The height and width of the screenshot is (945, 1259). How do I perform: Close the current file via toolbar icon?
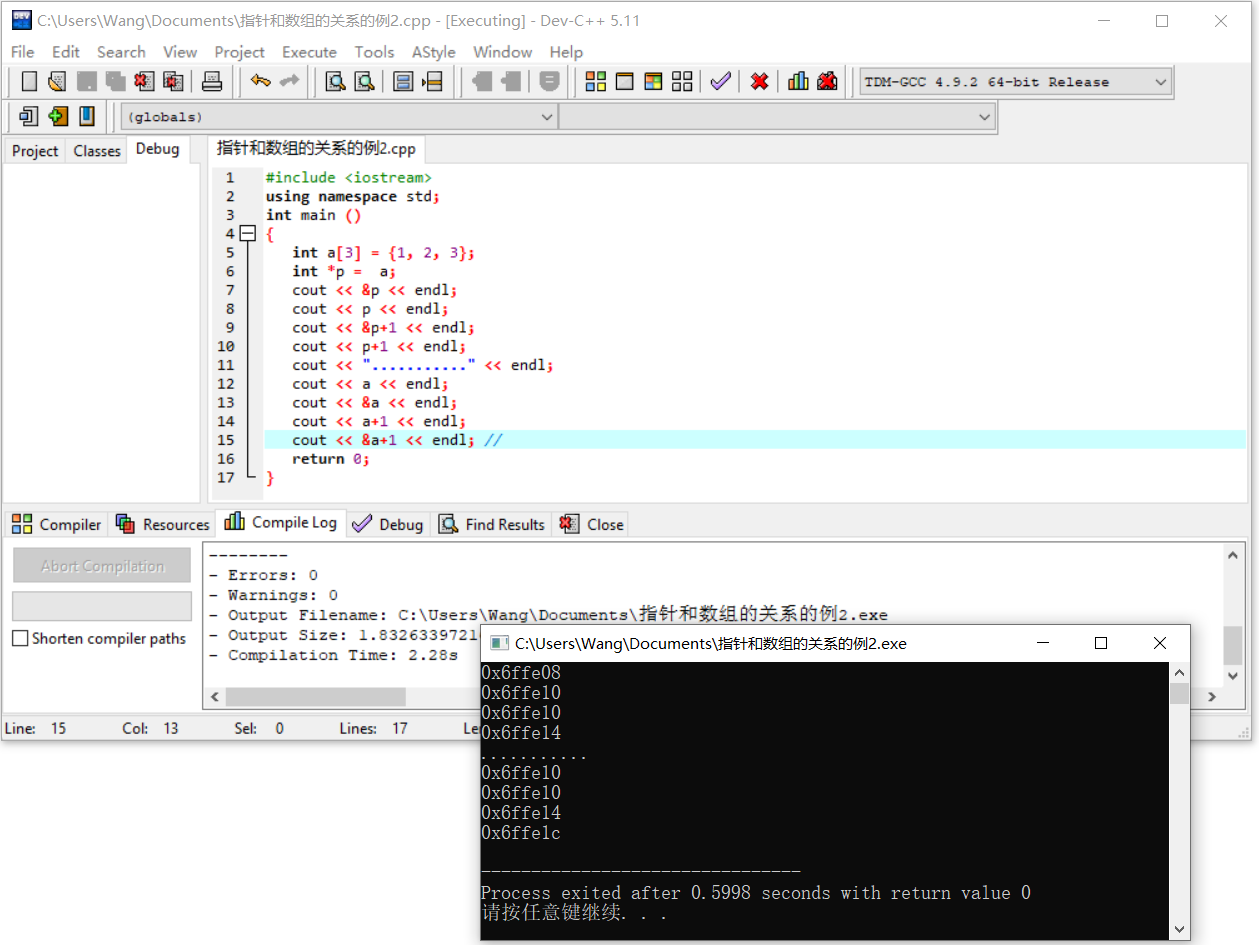click(x=145, y=82)
